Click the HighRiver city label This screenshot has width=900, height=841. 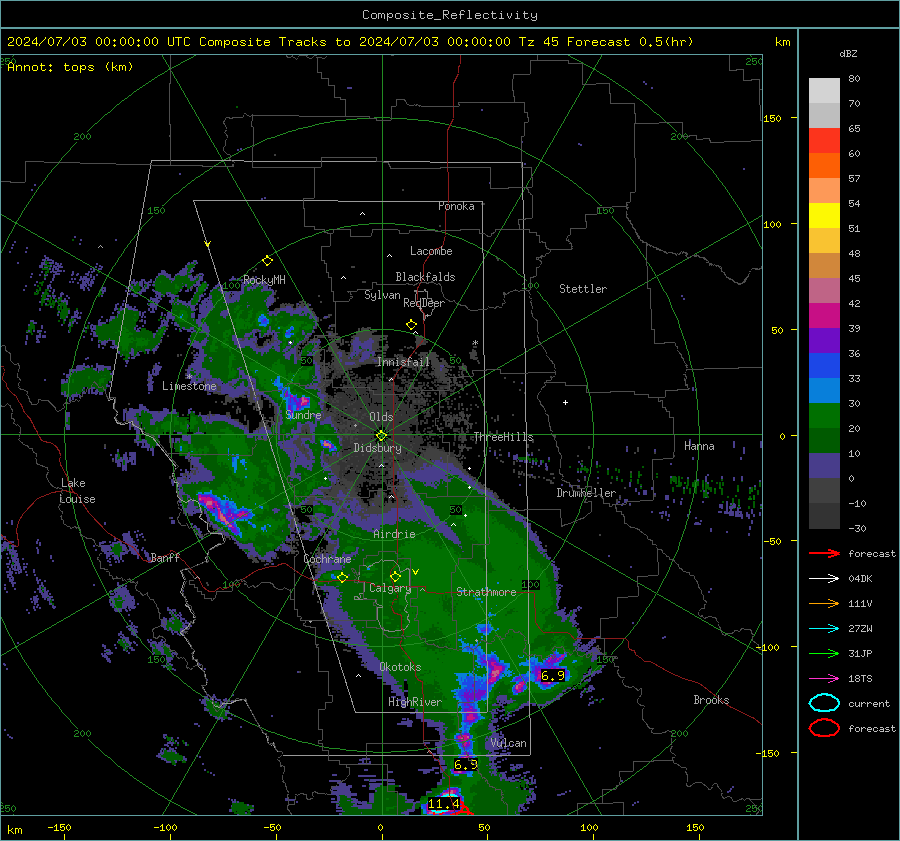point(415,702)
